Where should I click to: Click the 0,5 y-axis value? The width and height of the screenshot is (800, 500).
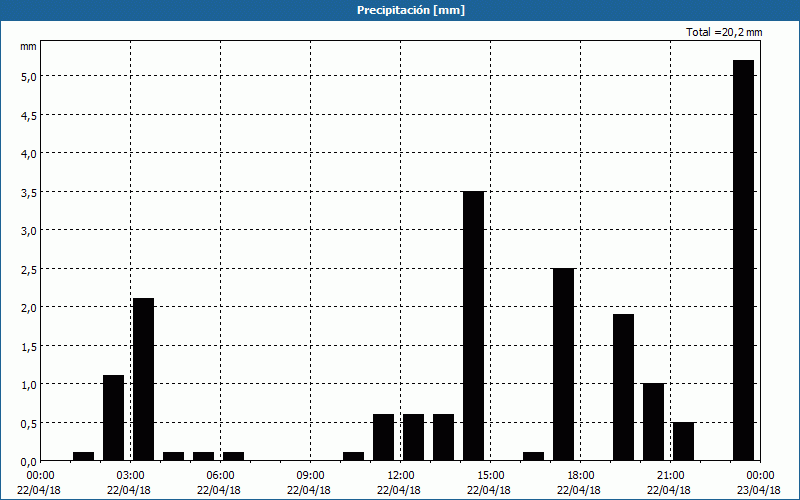click(28, 423)
